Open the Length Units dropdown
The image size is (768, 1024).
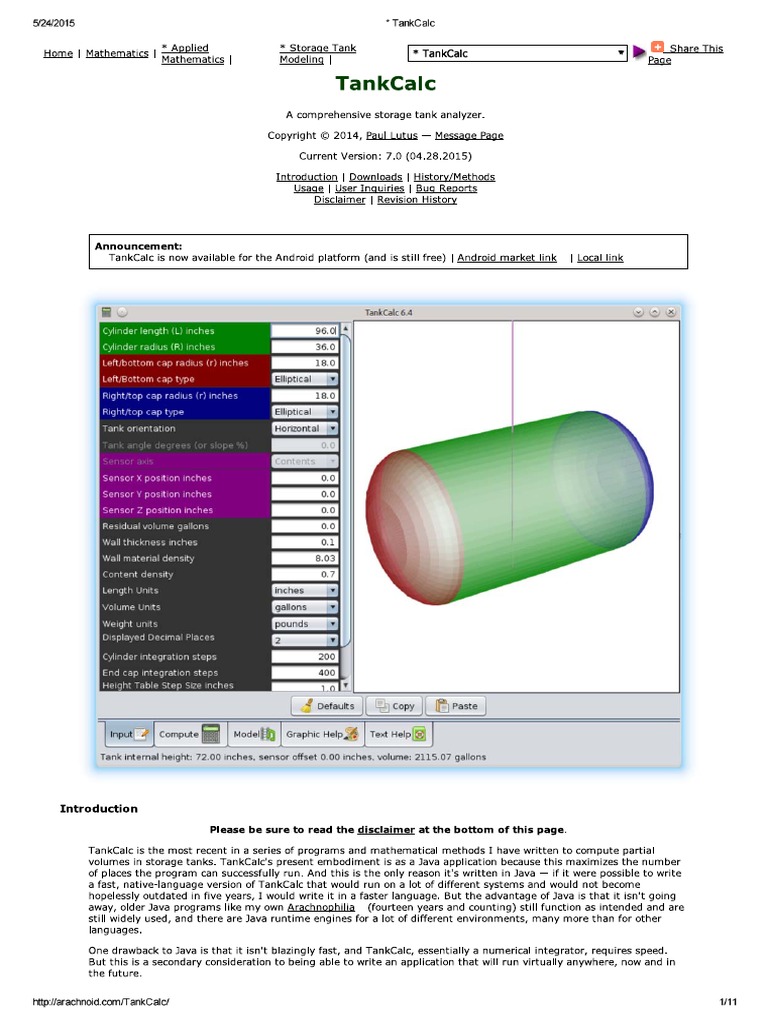(x=305, y=590)
